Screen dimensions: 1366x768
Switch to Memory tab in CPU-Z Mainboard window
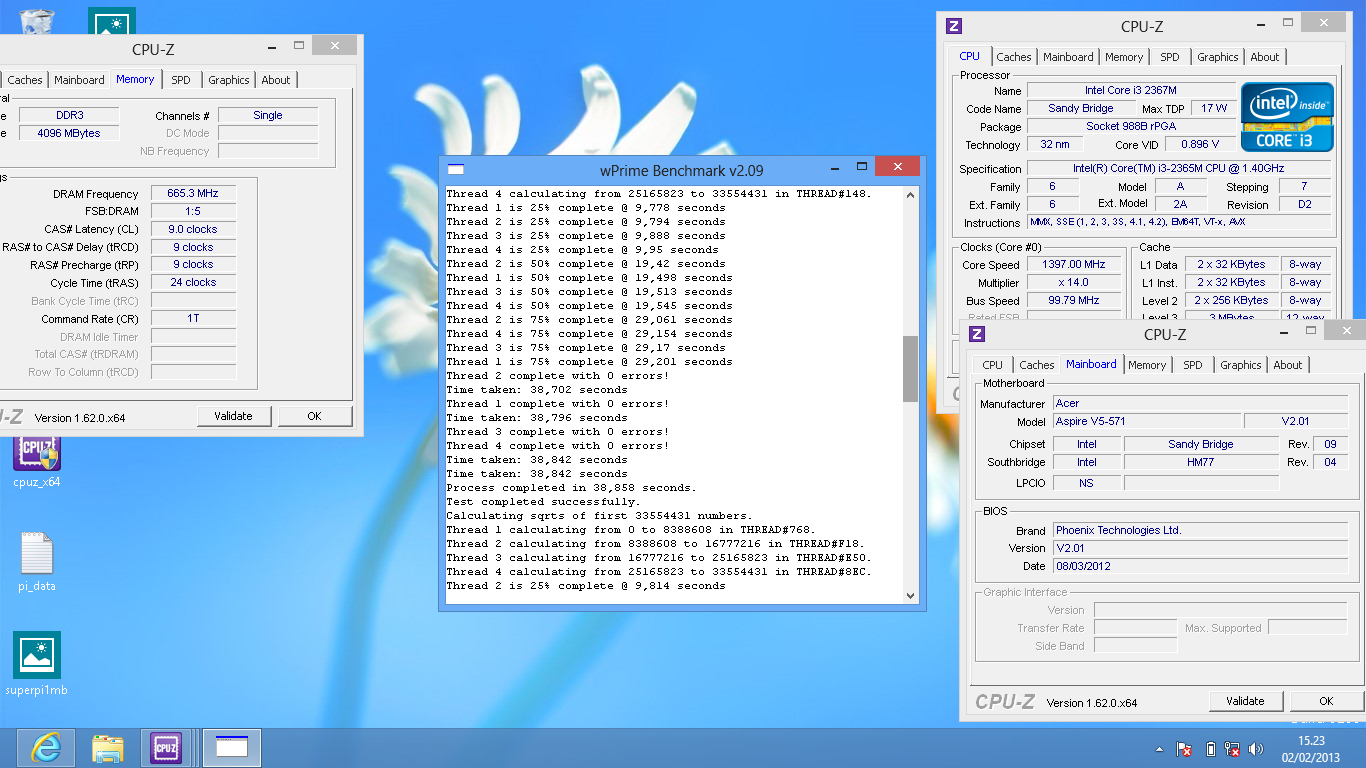point(1147,365)
